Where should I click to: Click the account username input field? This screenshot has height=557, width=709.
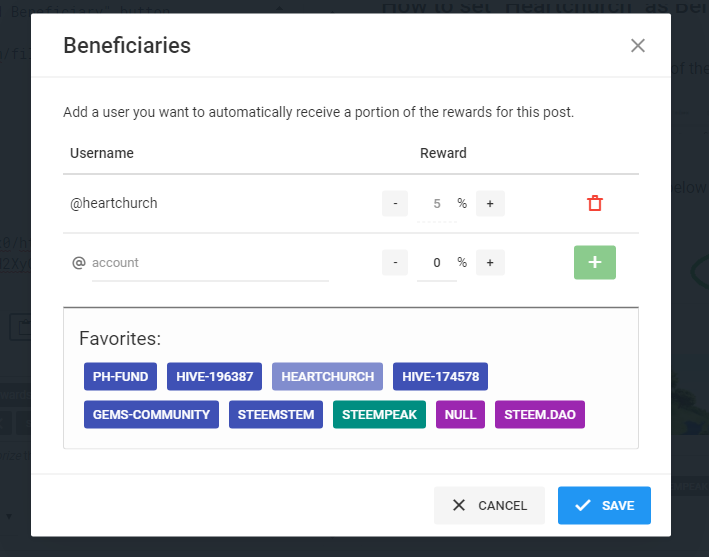click(210, 263)
